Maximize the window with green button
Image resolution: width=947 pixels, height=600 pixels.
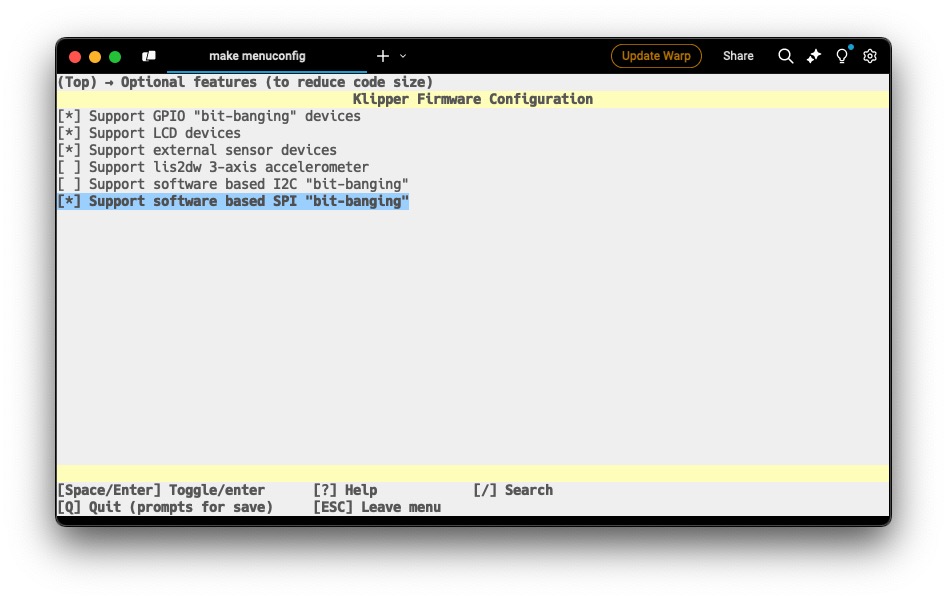(115, 57)
